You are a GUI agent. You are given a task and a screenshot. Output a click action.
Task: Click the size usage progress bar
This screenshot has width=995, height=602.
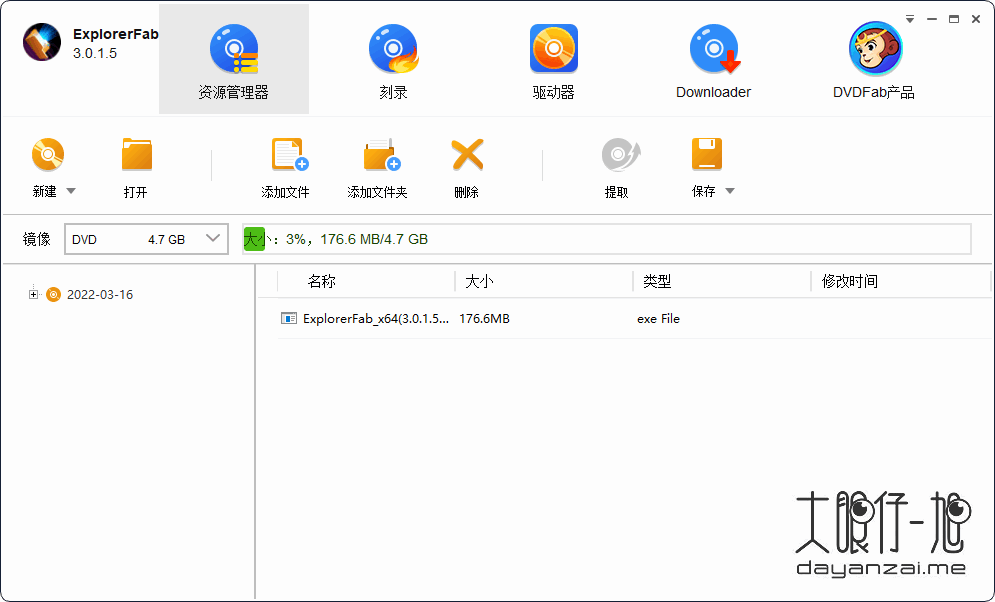607,239
